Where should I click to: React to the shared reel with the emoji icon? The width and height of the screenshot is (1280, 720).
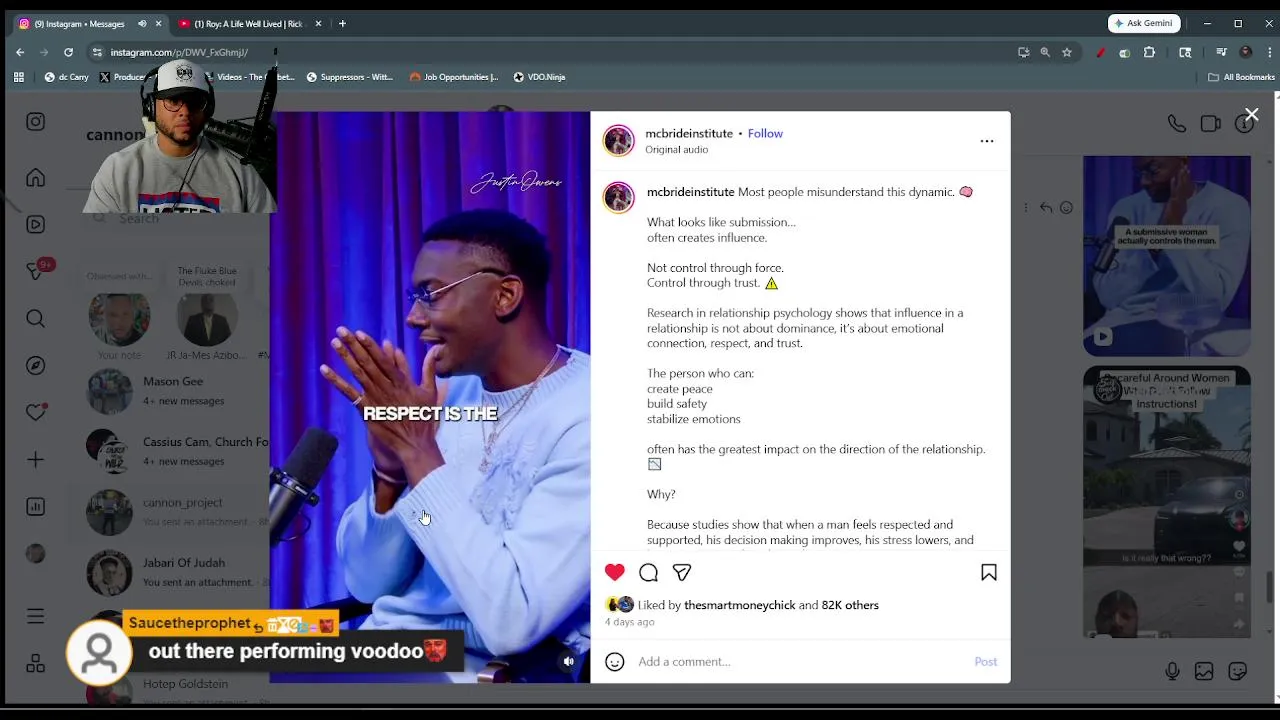1066,208
